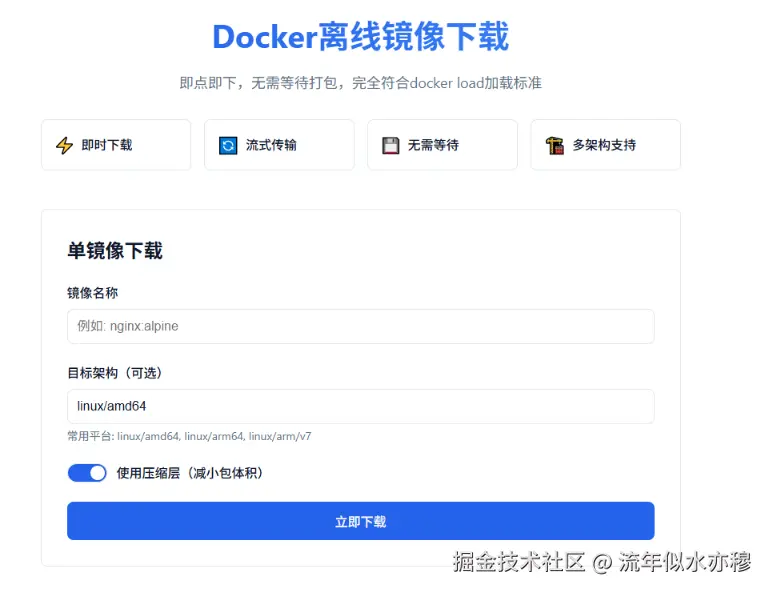Click the 无需等待 label text
This screenshot has width=769, height=592.
(x=433, y=145)
